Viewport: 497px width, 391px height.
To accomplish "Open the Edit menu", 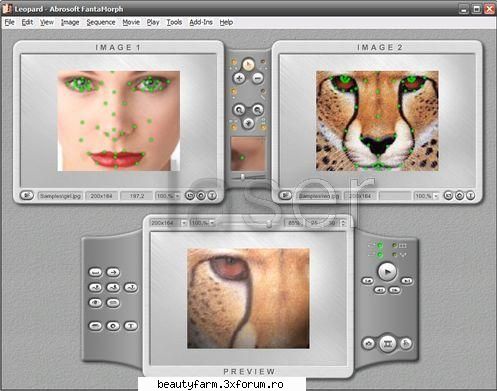I will [x=27, y=22].
